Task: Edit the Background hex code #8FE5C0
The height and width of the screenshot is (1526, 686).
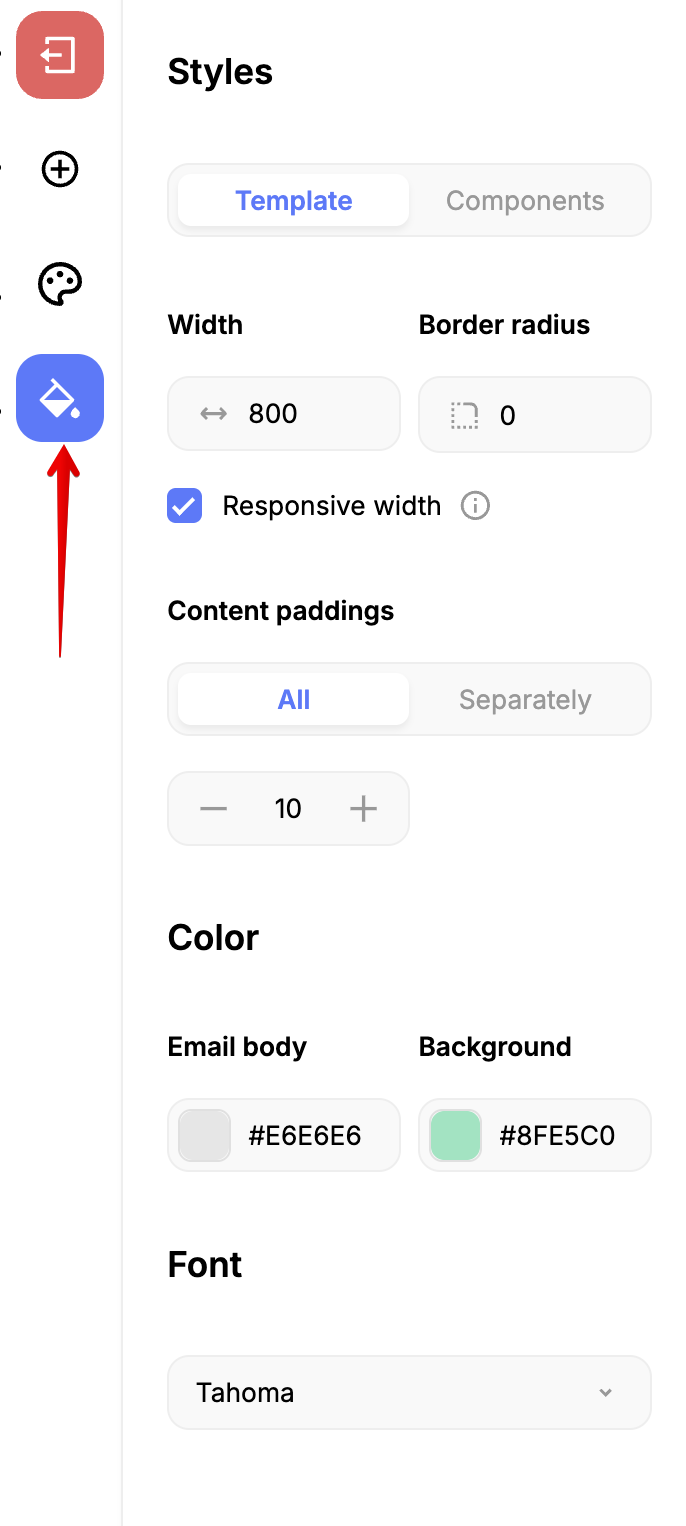Action: click(557, 1136)
